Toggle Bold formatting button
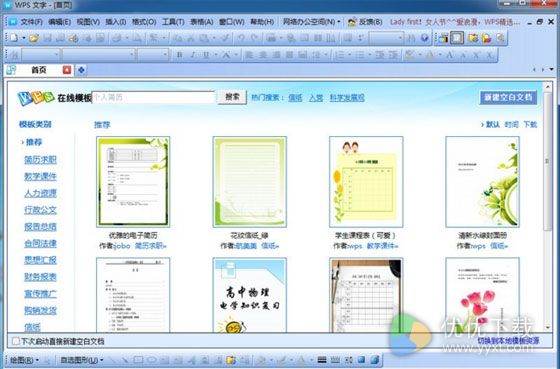The image size is (560, 369). click(180, 55)
